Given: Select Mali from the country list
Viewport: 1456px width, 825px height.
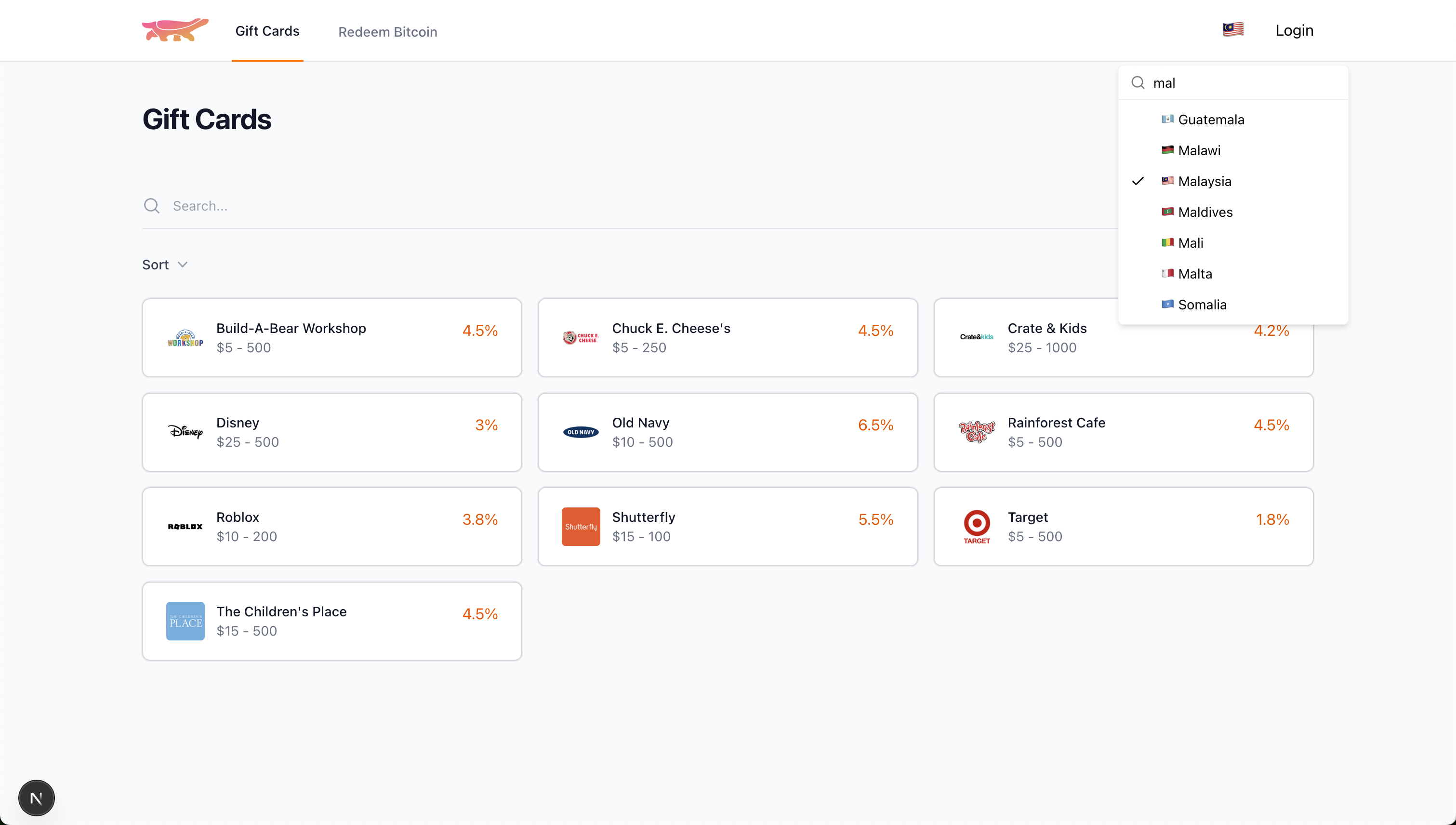Looking at the screenshot, I should click(1233, 243).
